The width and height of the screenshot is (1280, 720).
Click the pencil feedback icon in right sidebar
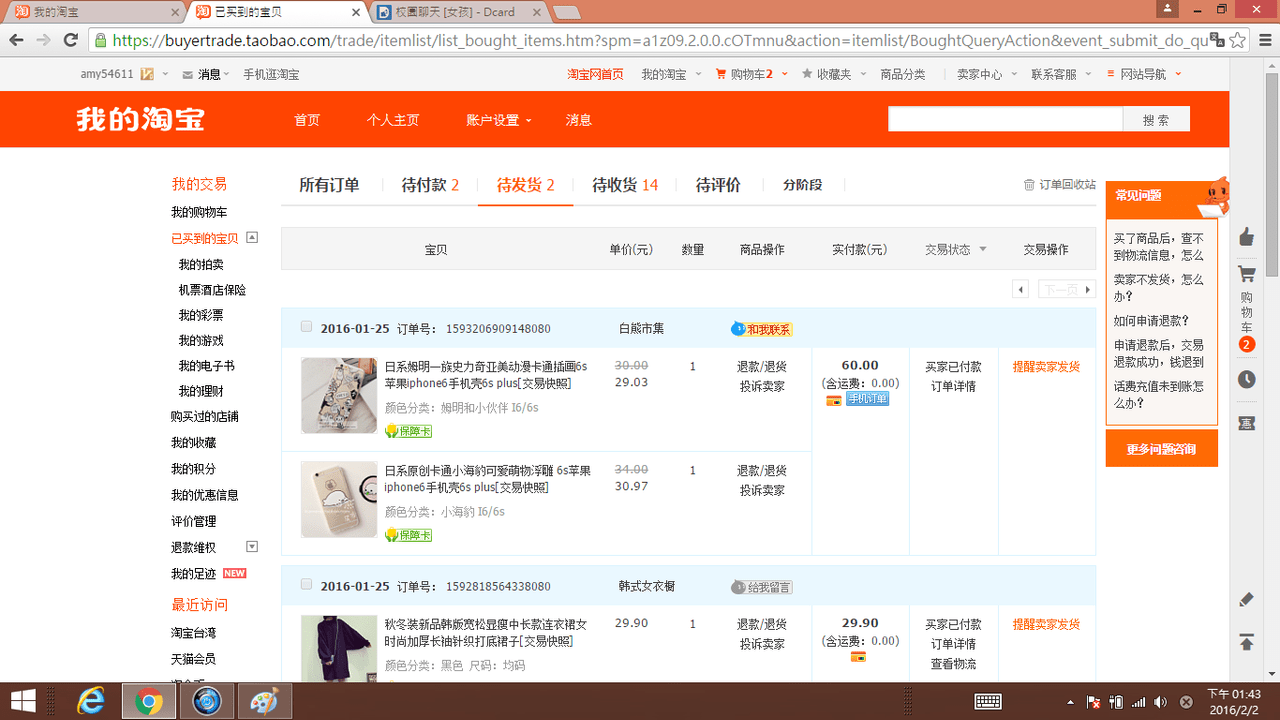(1246, 599)
